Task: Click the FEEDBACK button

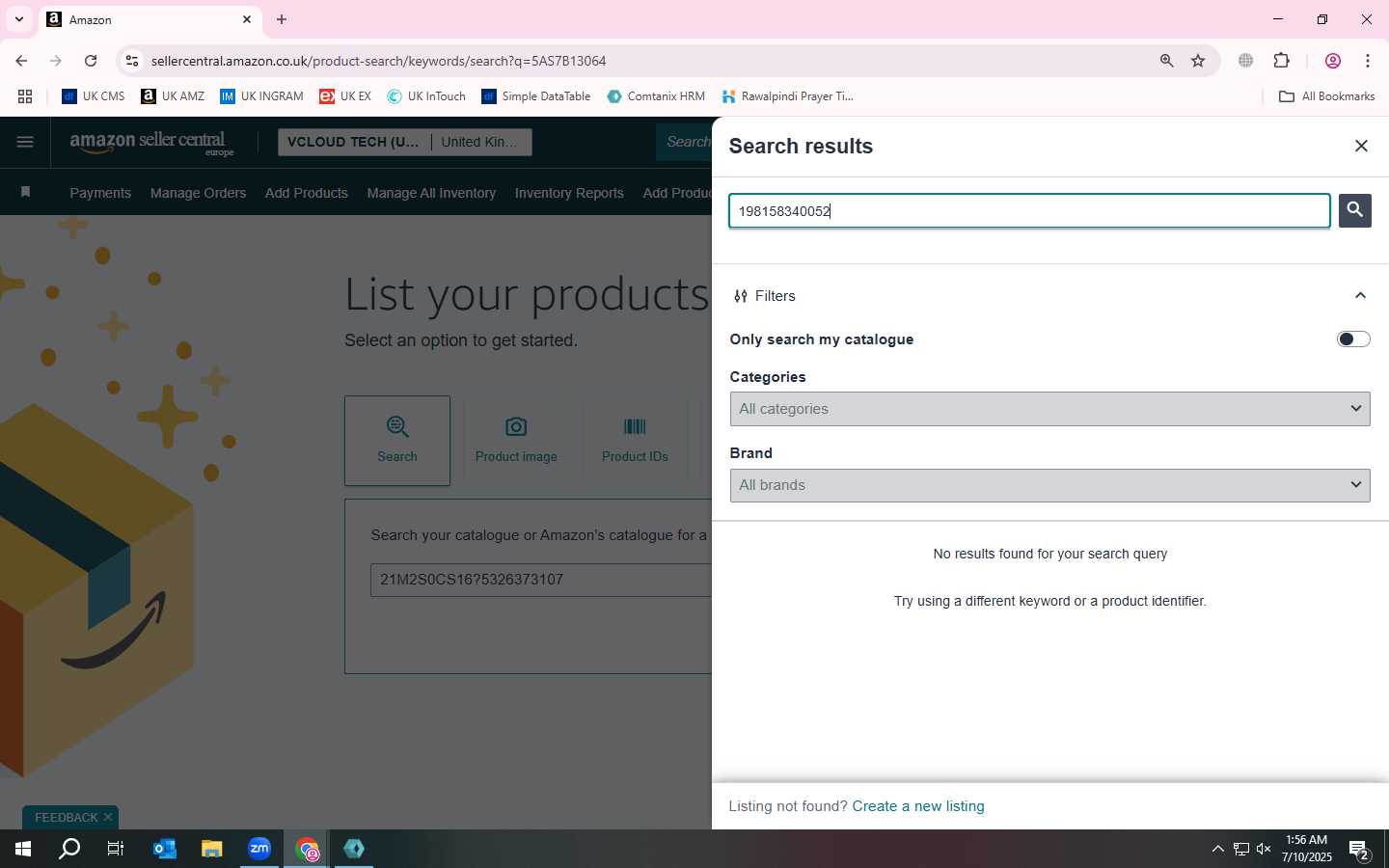Action: pyautogui.click(x=66, y=817)
